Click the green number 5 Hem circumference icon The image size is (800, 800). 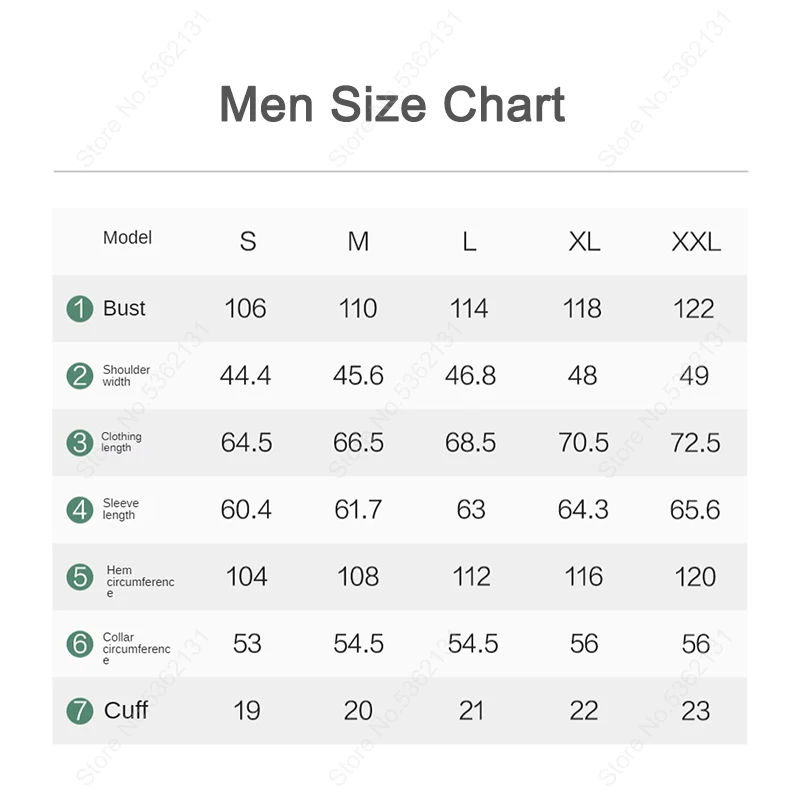[80, 576]
